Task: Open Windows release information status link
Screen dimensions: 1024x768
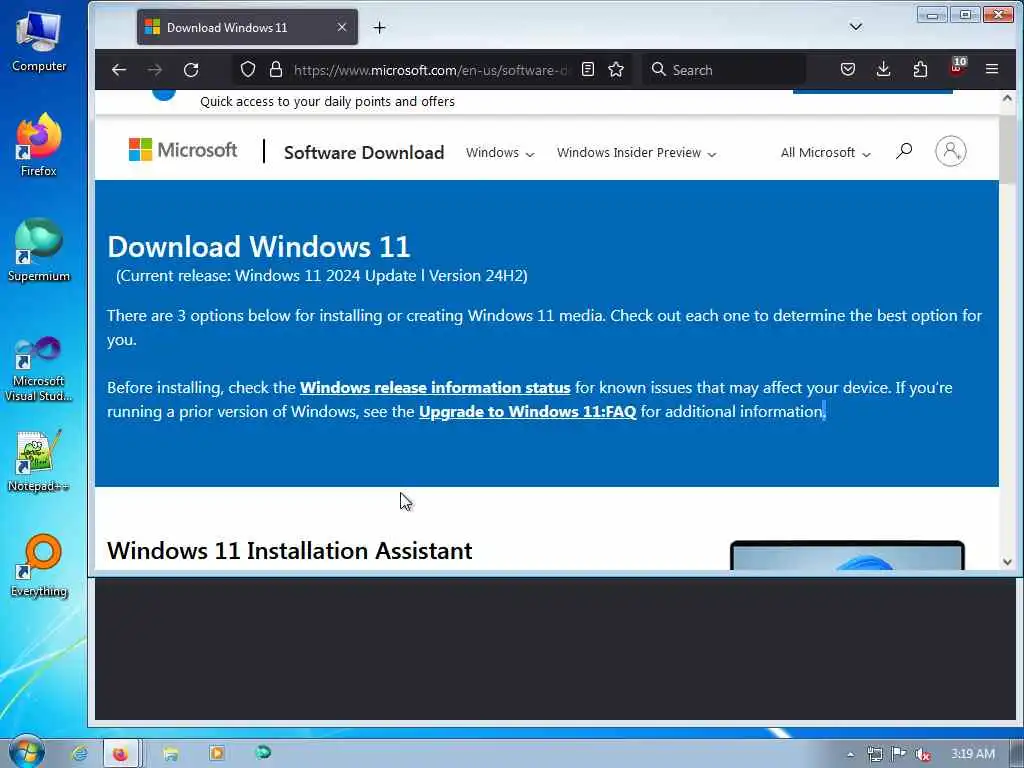Action: 435,387
